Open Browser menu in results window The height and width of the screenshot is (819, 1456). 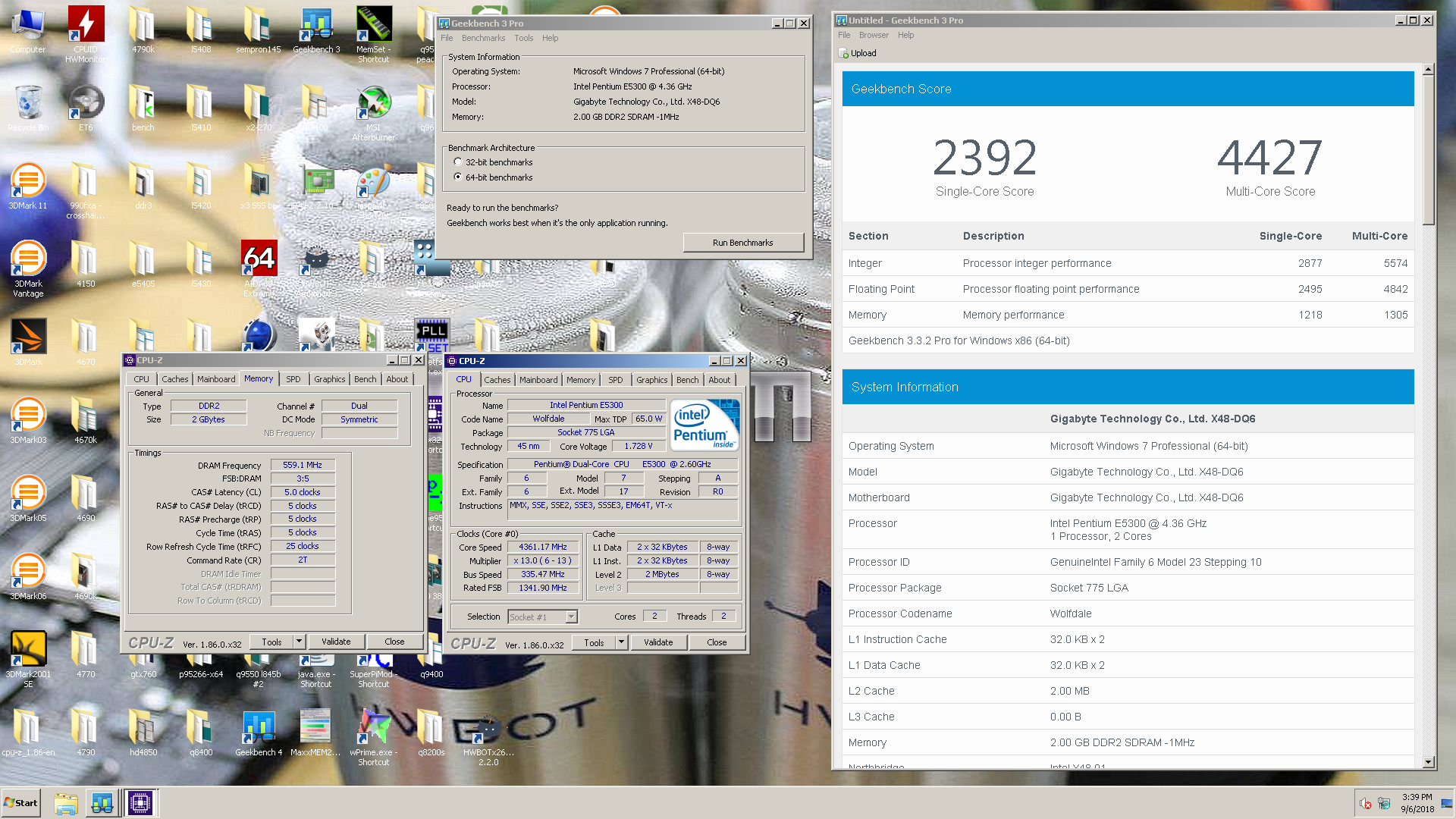click(874, 35)
